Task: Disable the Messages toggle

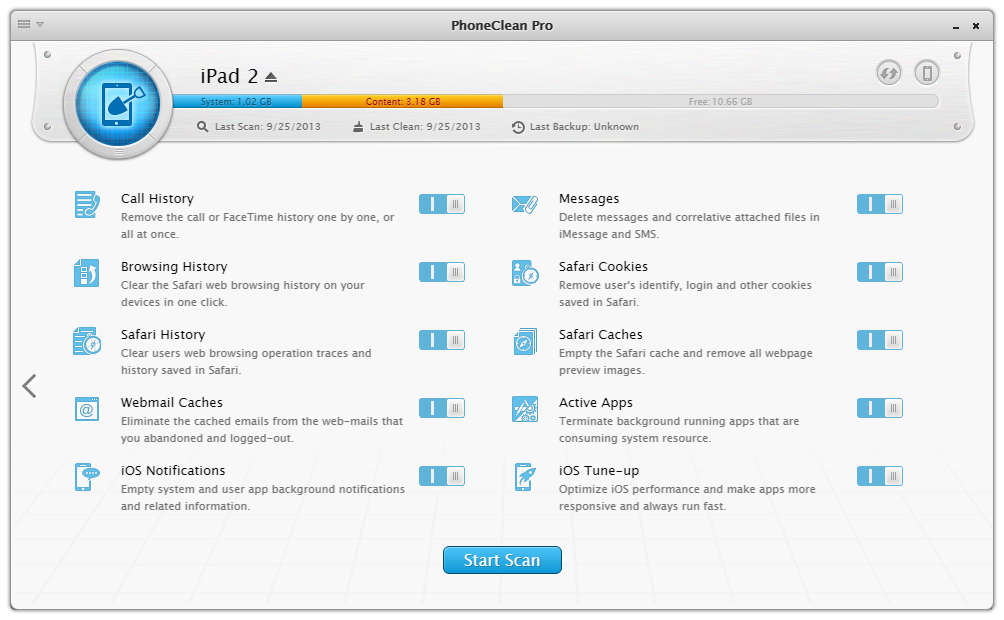Action: [x=879, y=204]
